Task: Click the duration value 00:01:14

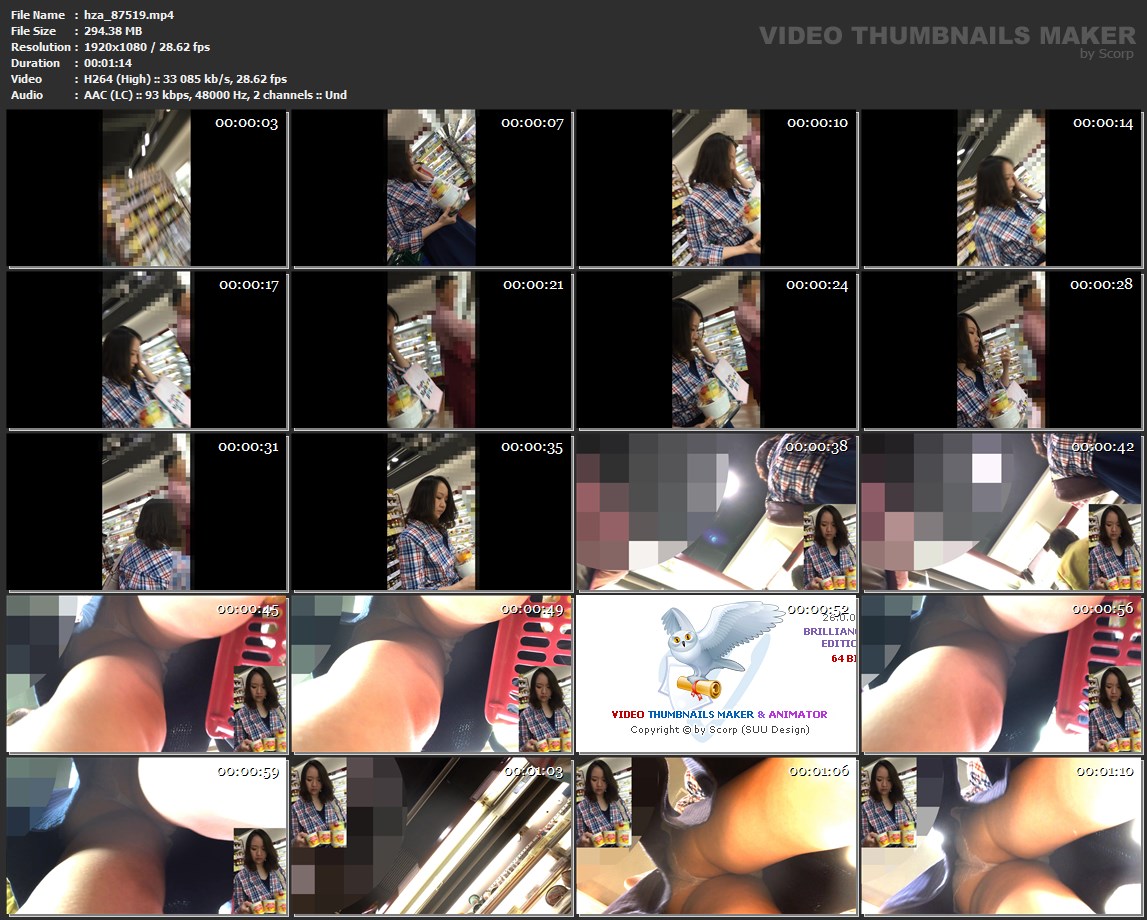Action: point(108,63)
